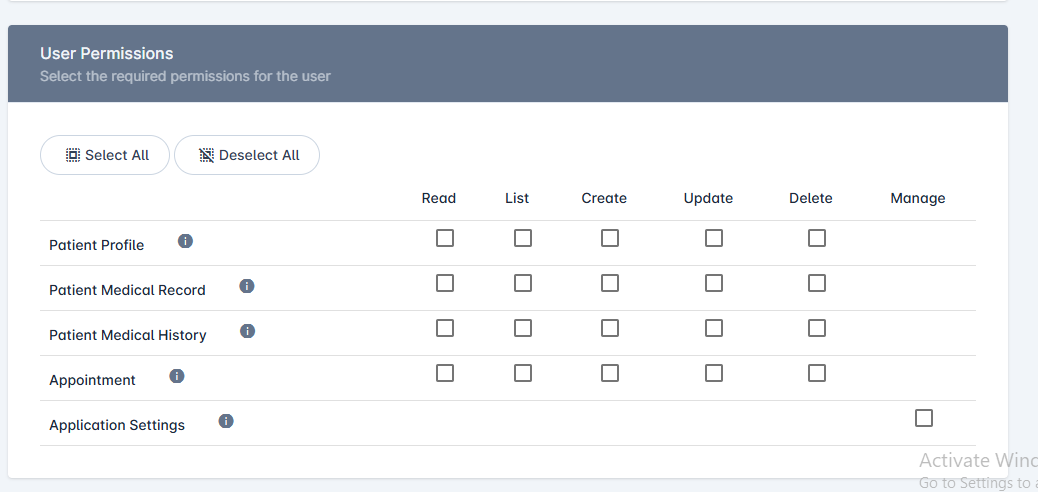Click the Manage column header
The height and width of the screenshot is (492, 1038).
(x=918, y=198)
